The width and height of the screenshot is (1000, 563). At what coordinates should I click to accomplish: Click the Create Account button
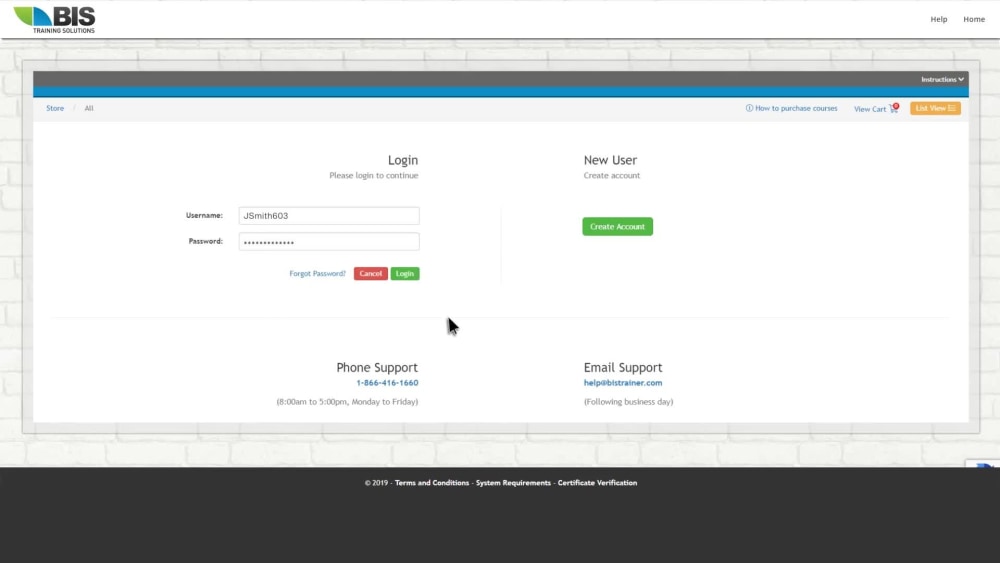pyautogui.click(x=617, y=226)
